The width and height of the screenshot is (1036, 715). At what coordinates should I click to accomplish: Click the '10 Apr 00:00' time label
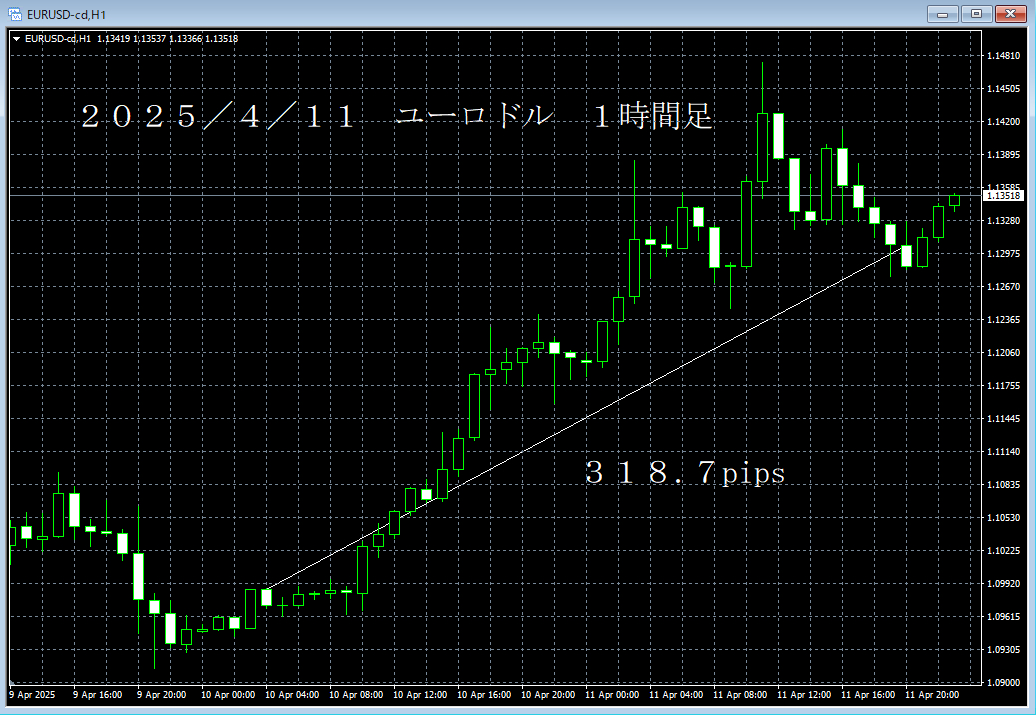coord(228,695)
